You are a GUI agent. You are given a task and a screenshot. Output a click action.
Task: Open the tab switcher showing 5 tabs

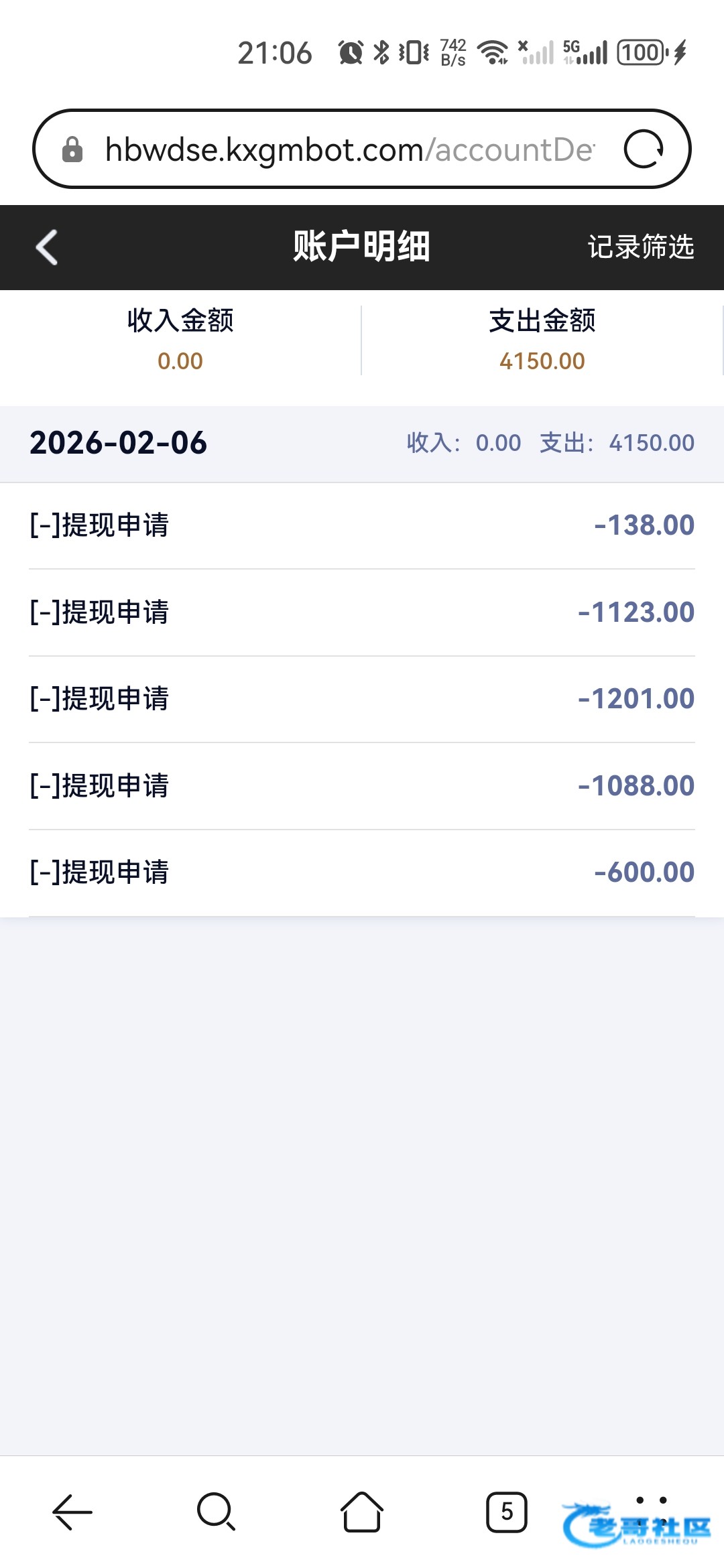[x=506, y=1512]
